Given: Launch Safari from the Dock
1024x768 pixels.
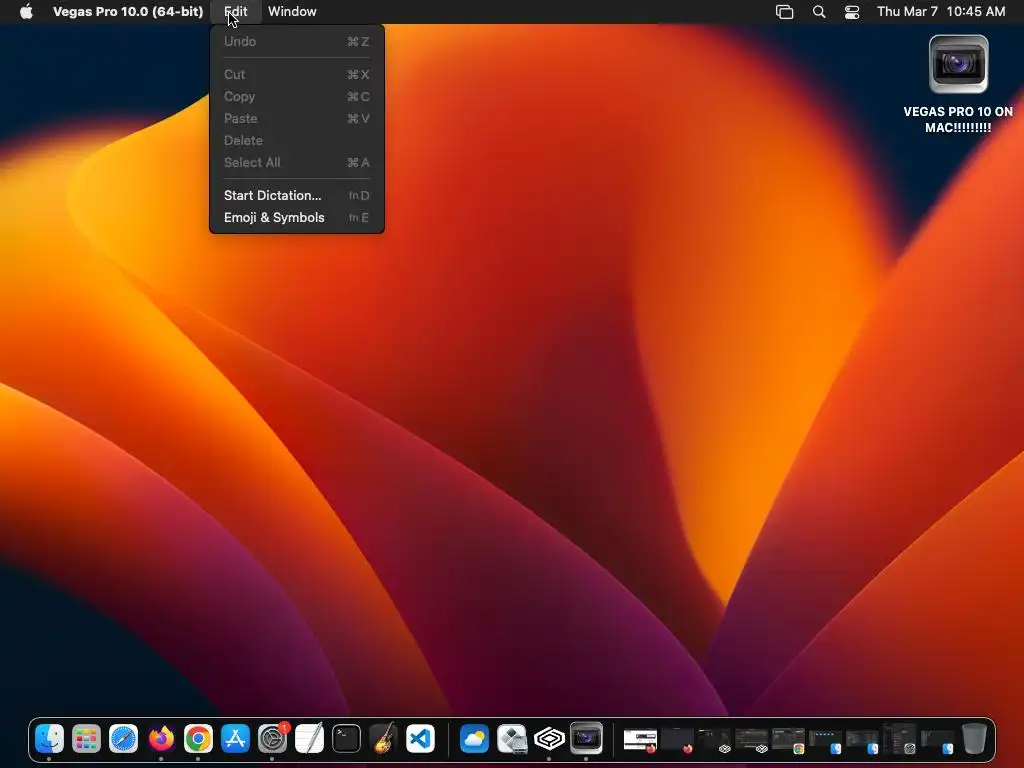Looking at the screenshot, I should (x=123, y=739).
